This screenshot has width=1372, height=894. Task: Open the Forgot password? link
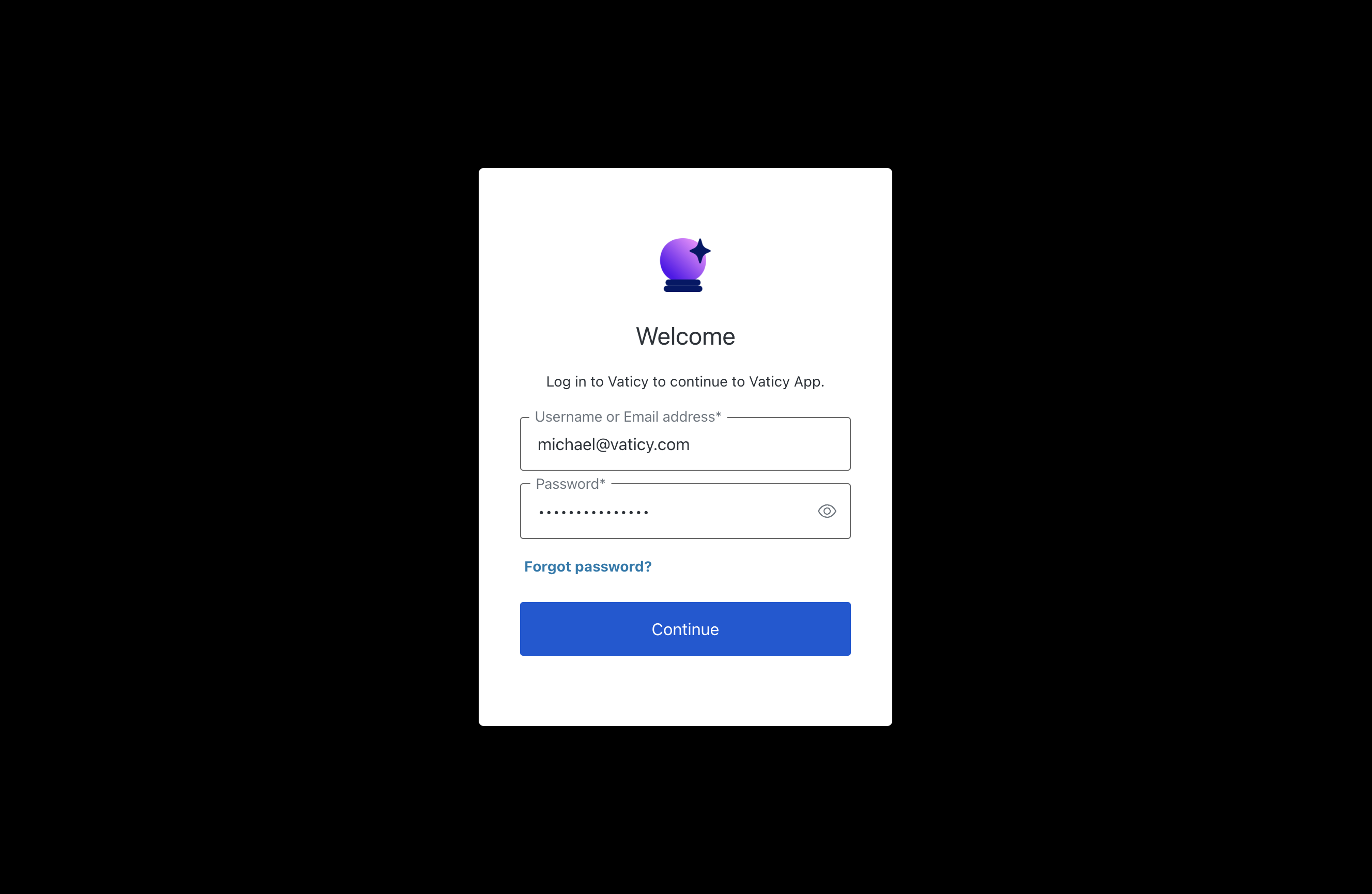587,566
